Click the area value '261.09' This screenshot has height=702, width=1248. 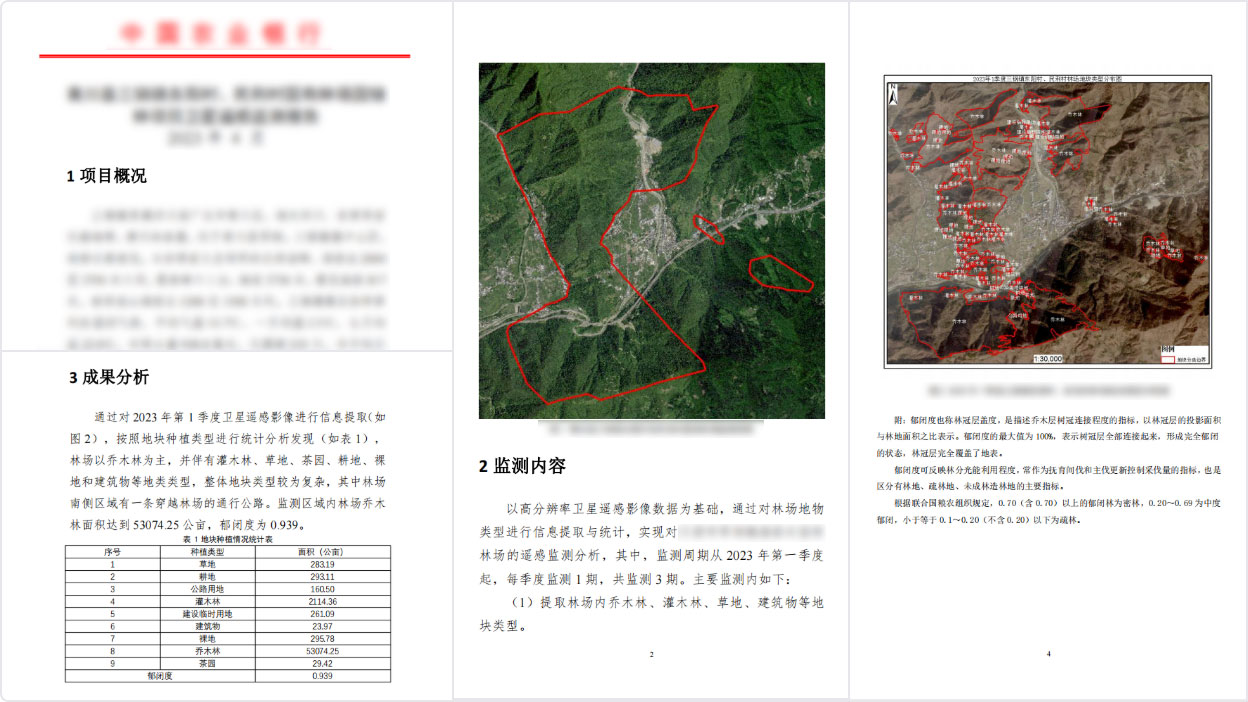click(324, 613)
